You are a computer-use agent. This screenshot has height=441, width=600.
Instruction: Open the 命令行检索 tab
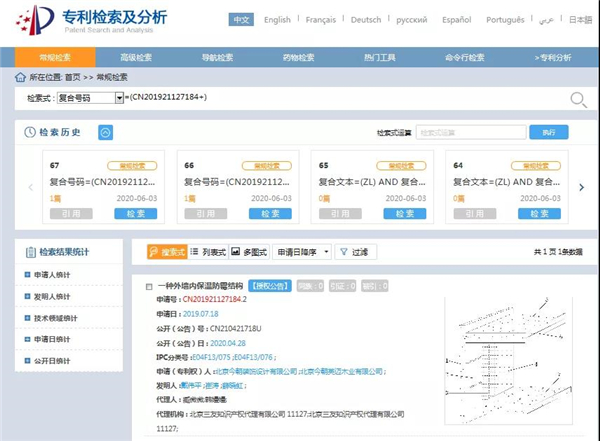465,57
